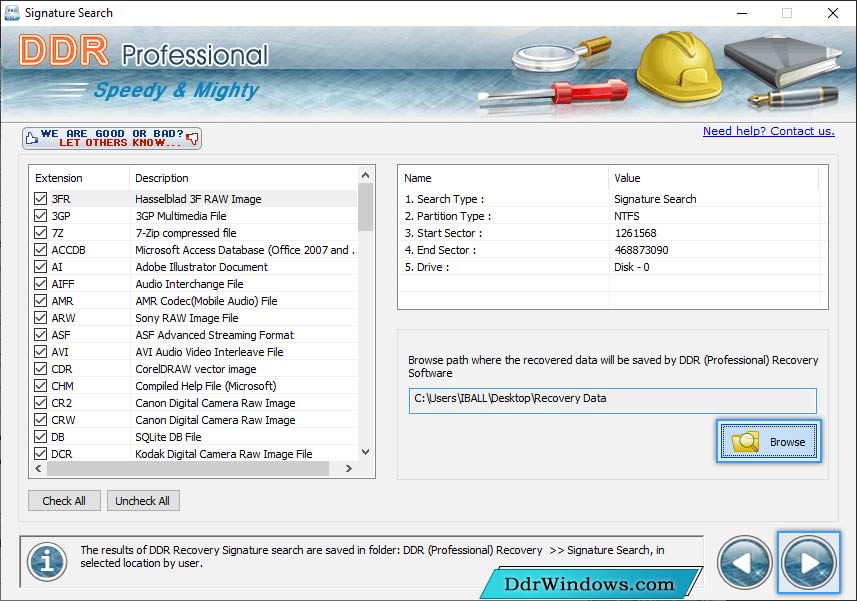
Task: Click the 'NTFS' partition type value
Action: pyautogui.click(x=626, y=216)
